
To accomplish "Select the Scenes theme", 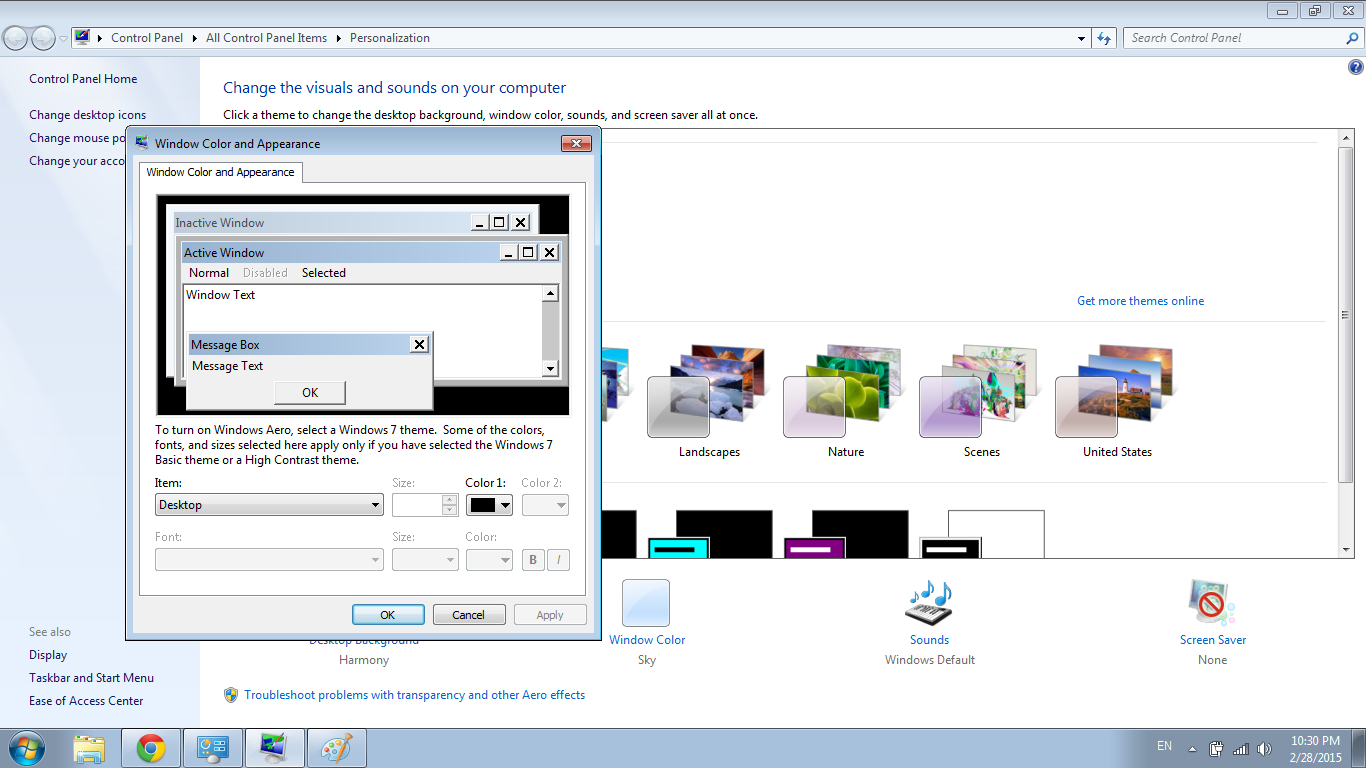I will (981, 402).
